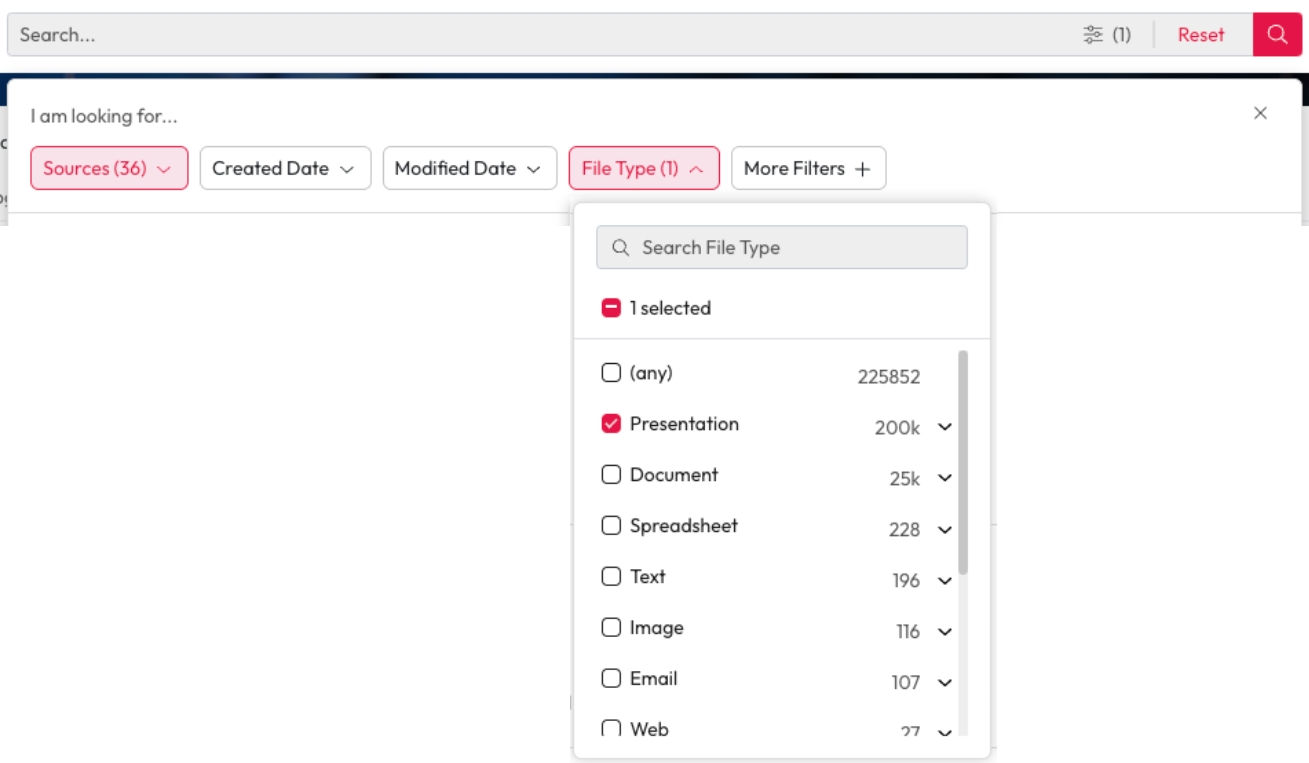1309x763 pixels.
Task: Open the Sources (36) dropdown
Action: [109, 169]
